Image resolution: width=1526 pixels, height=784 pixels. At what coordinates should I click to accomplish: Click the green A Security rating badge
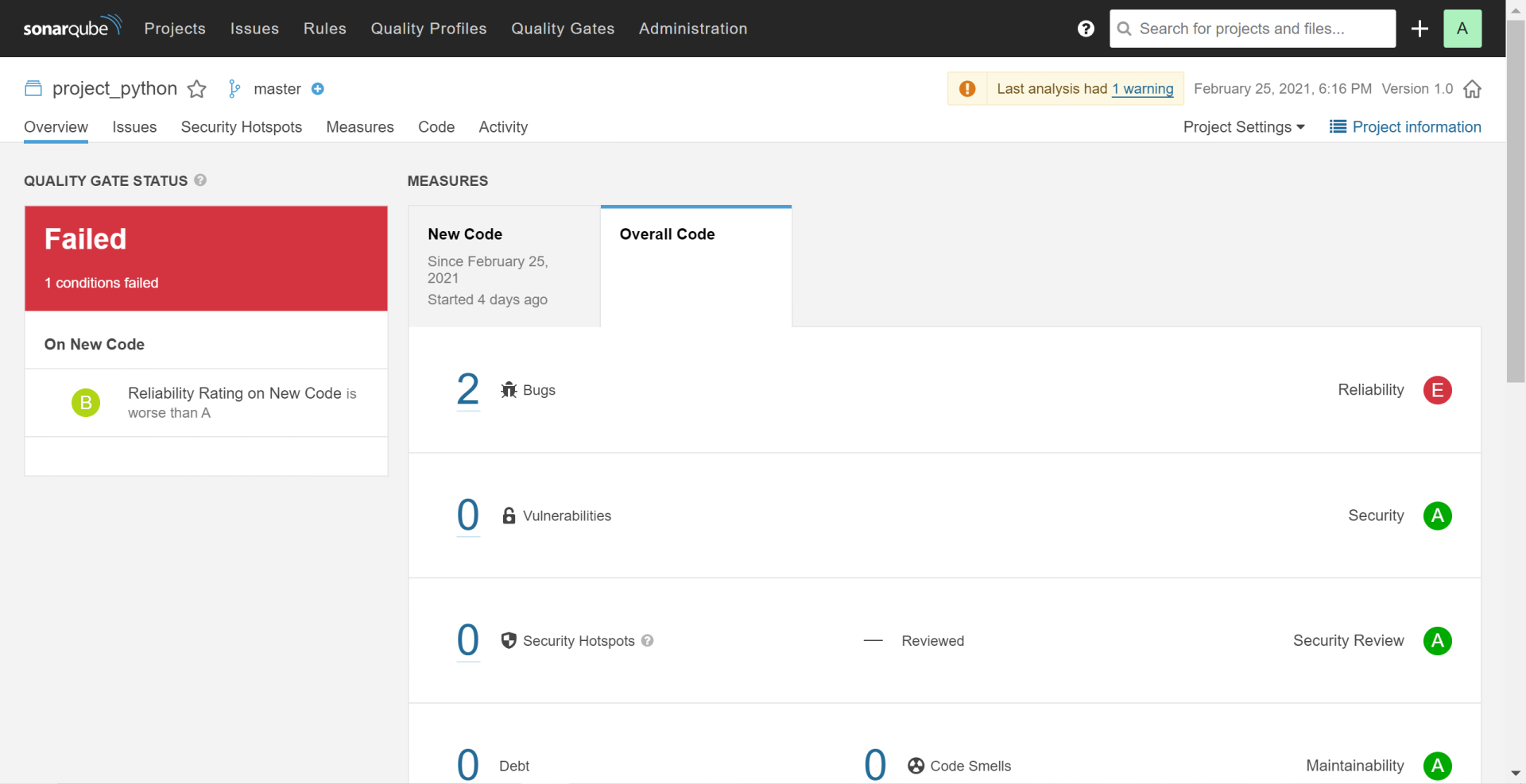(x=1437, y=516)
